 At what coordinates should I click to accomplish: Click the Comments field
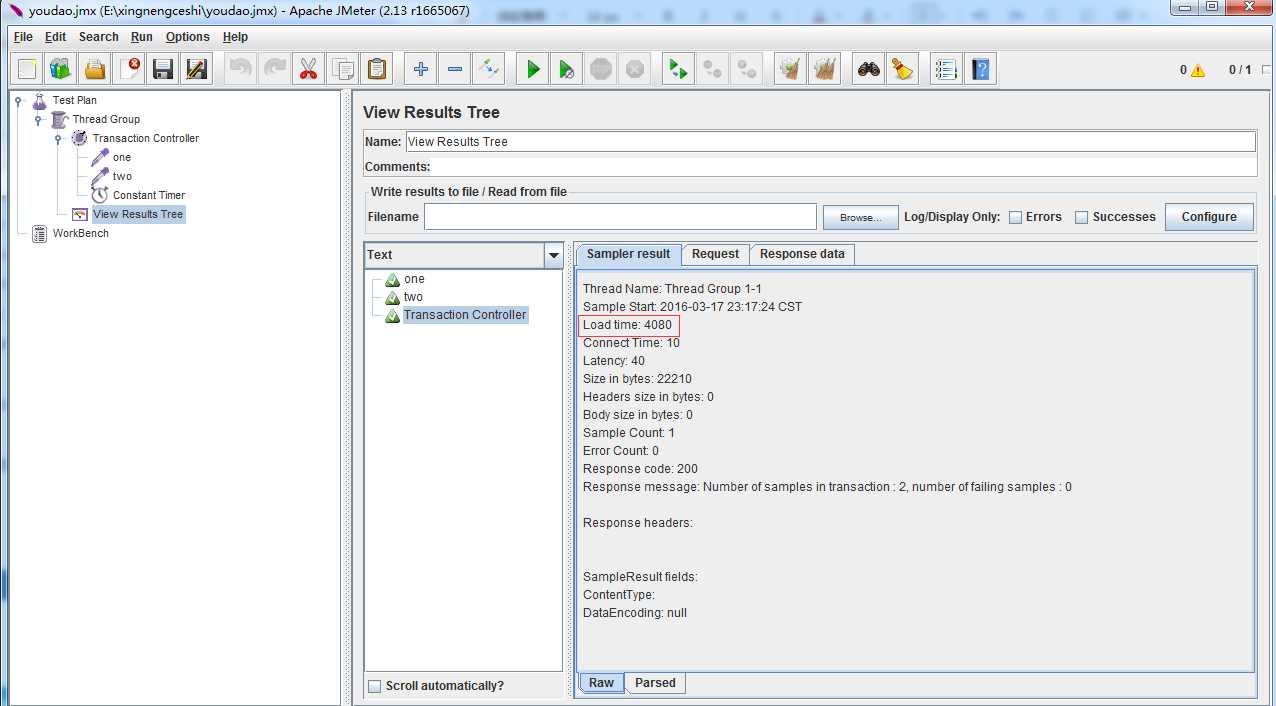coord(844,167)
